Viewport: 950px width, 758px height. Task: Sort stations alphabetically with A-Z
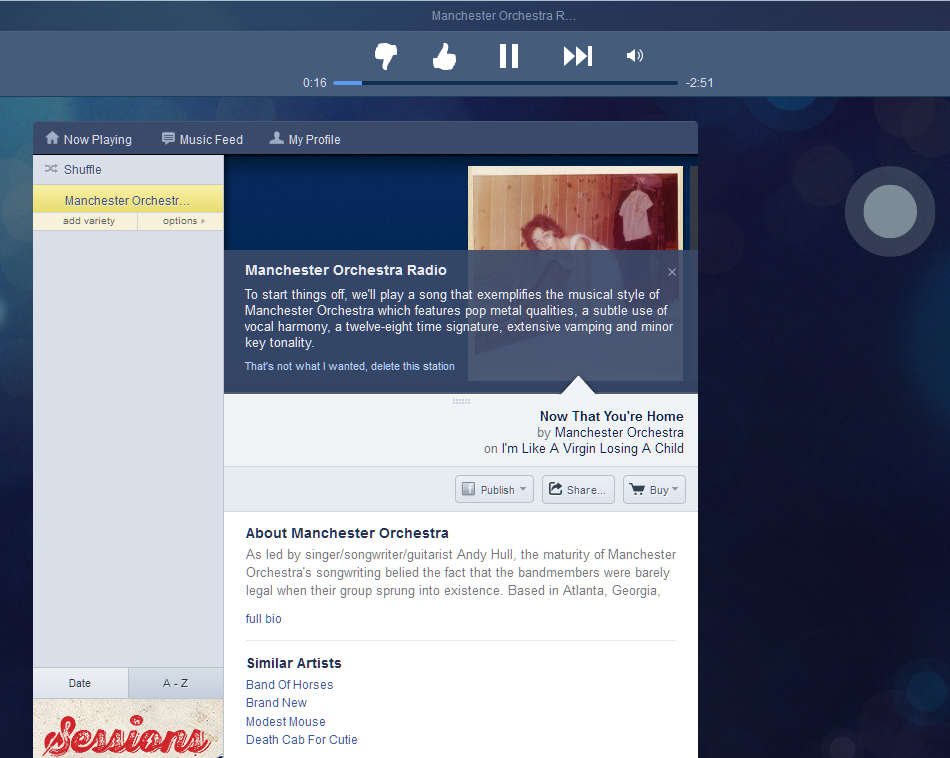coord(176,683)
